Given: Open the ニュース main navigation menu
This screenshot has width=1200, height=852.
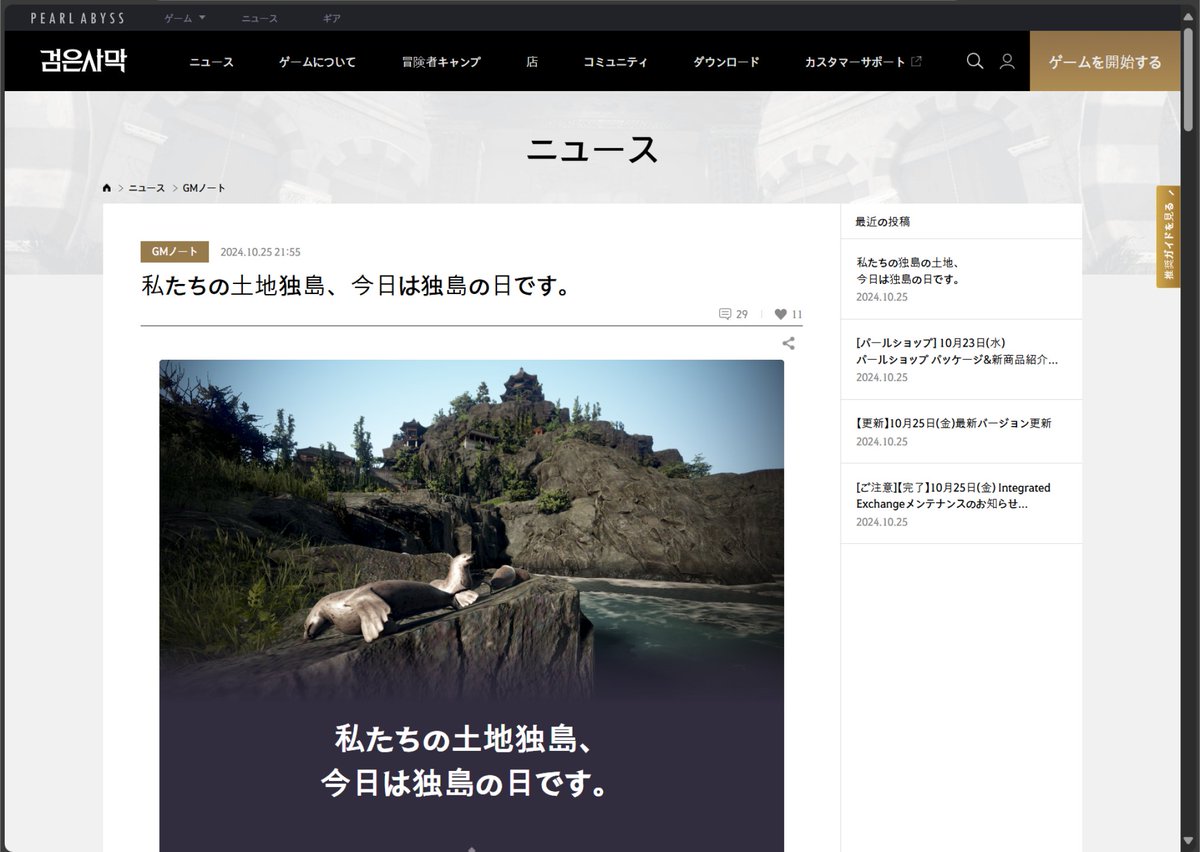Looking at the screenshot, I should click(x=211, y=62).
